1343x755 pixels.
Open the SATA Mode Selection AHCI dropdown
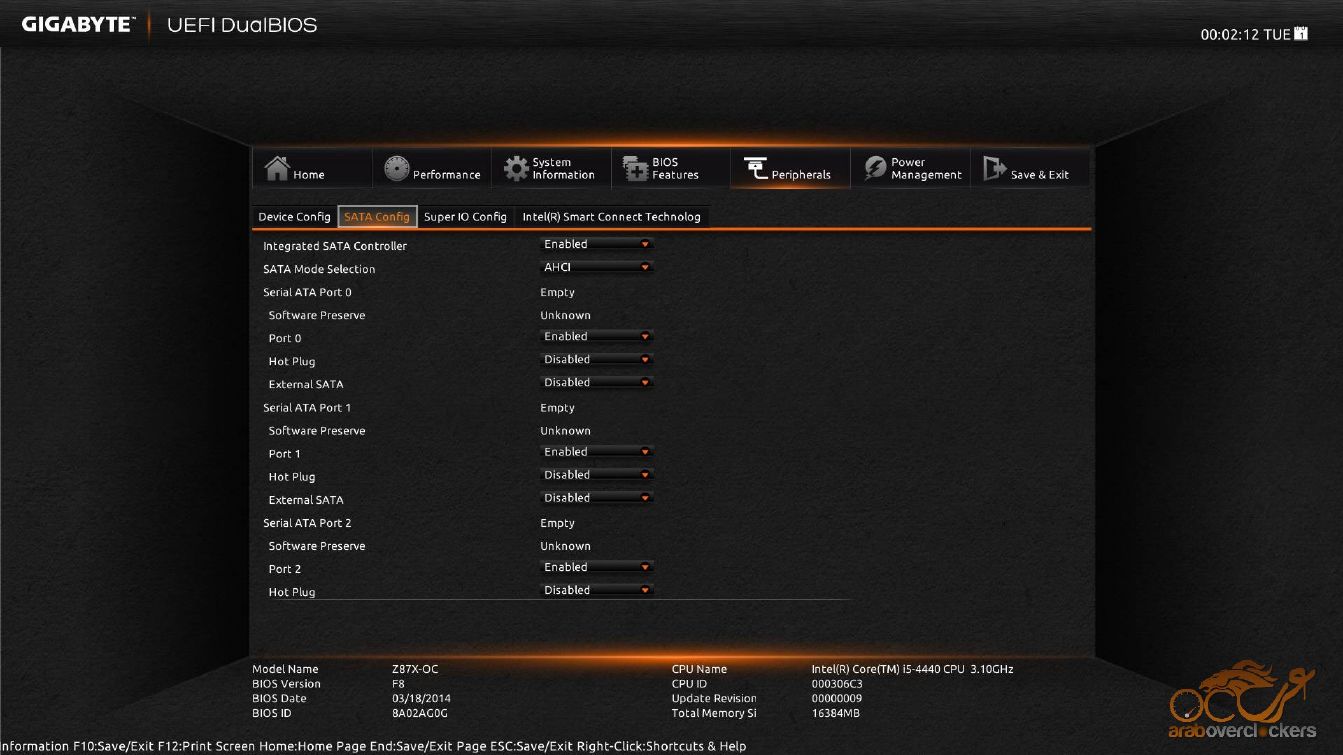click(x=597, y=267)
